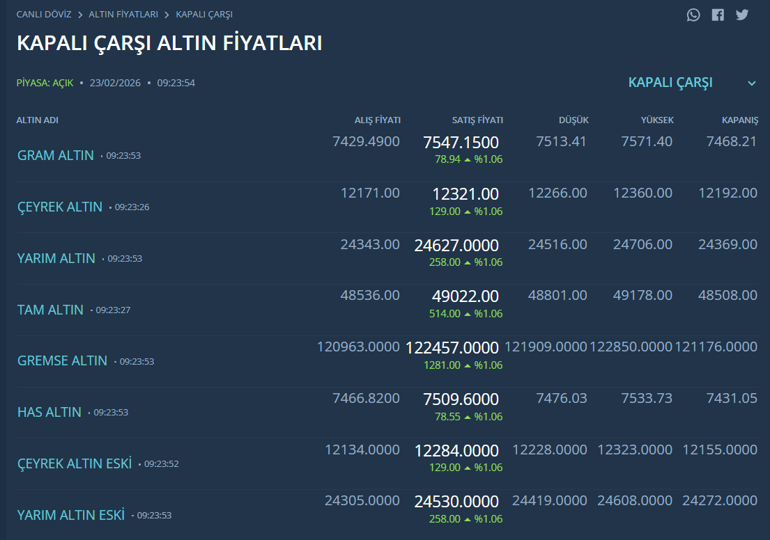Share page on Twitter icon
Viewport: 770px width, 540px height.
[742, 15]
